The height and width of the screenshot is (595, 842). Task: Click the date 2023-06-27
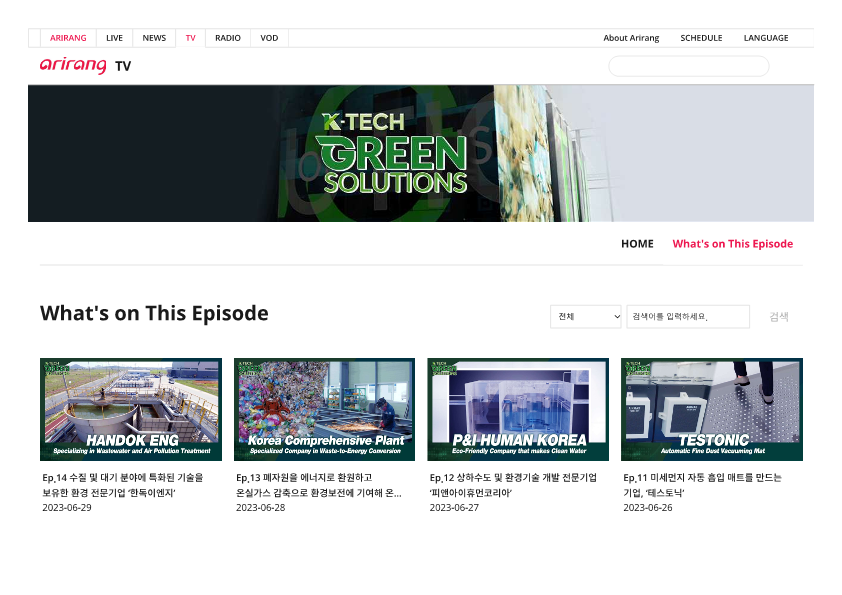click(x=454, y=507)
